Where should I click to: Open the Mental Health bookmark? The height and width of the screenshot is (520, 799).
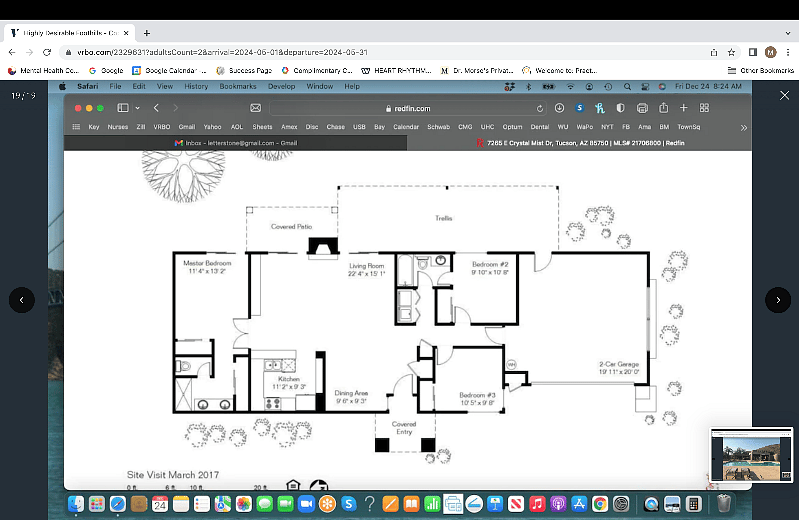tap(43, 70)
